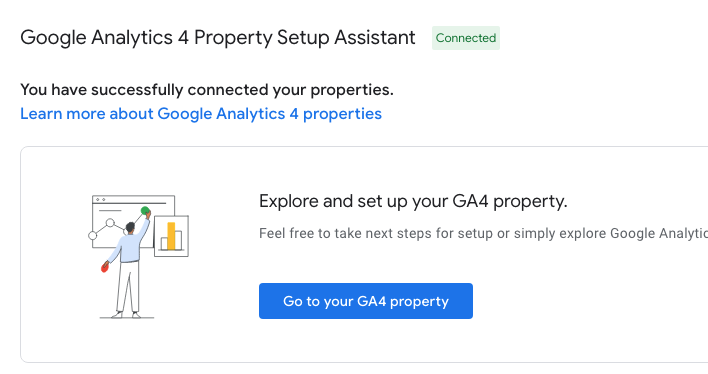
Task: Click the Google Analytics 4 Property Setup Assistant title
Action: 218,37
